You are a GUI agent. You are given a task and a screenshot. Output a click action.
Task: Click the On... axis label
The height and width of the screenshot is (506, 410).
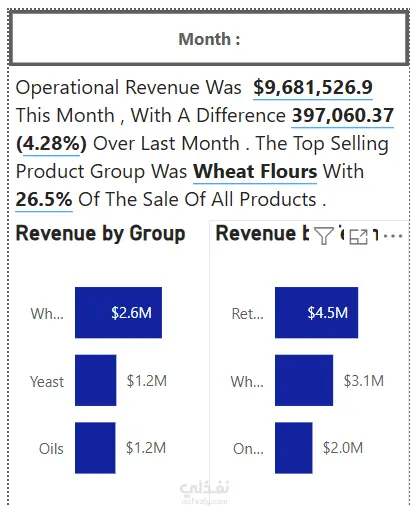(x=248, y=449)
